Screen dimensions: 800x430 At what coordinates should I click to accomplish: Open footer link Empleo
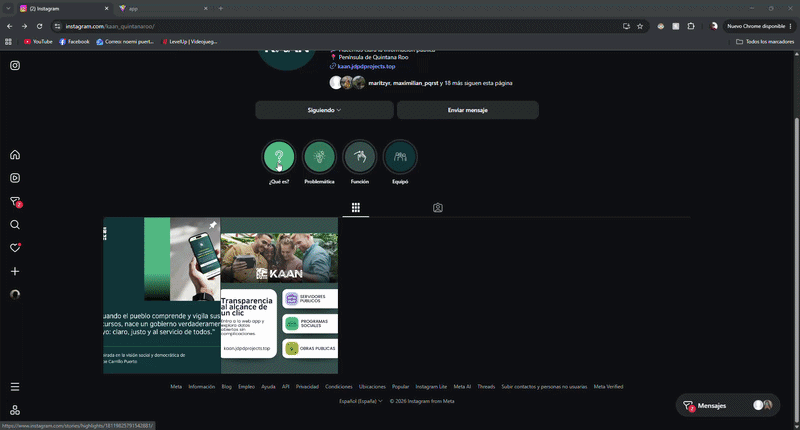point(246,387)
